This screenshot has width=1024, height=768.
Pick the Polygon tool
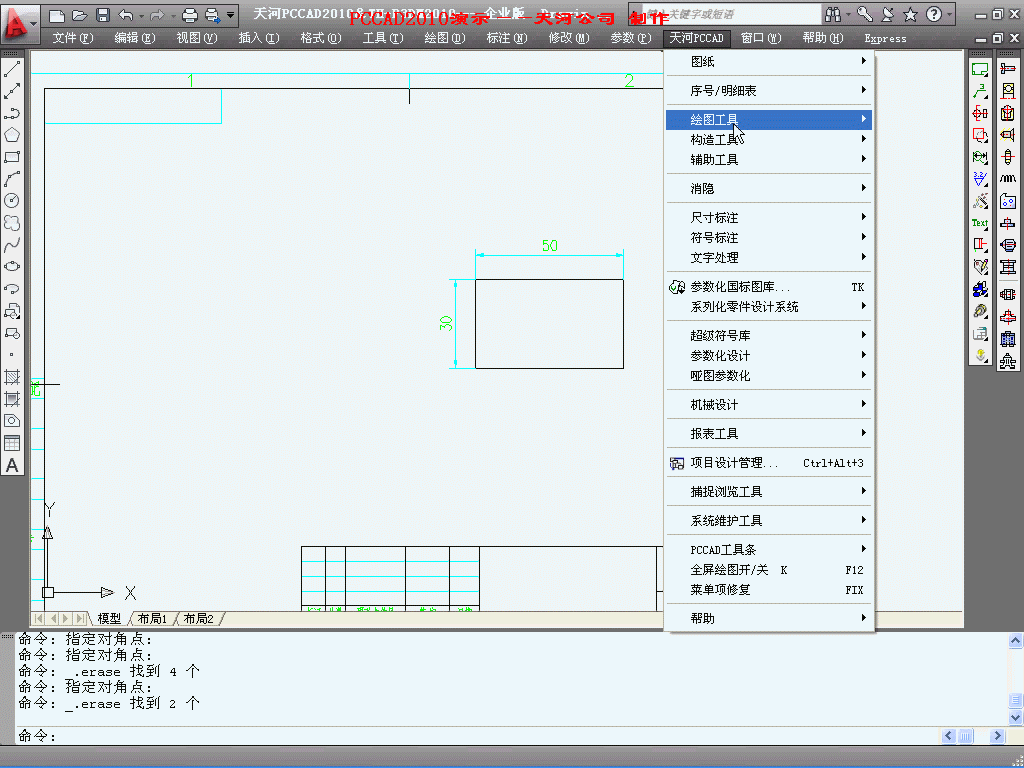[x=12, y=135]
